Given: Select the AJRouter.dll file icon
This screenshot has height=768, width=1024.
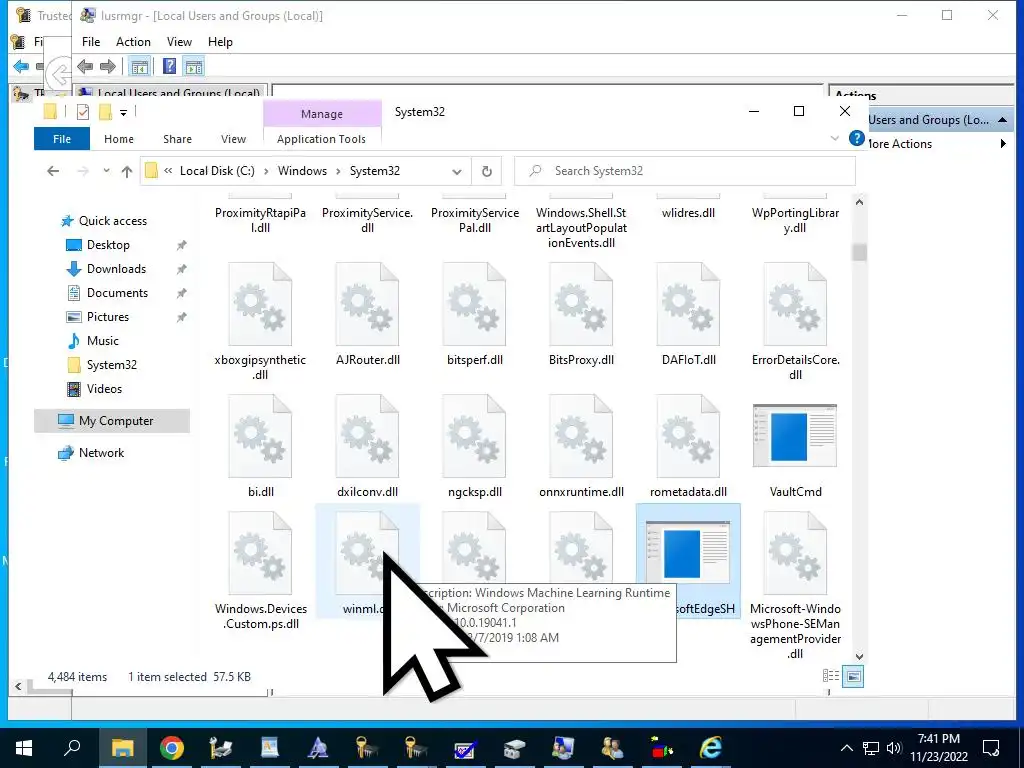Looking at the screenshot, I should [367, 304].
